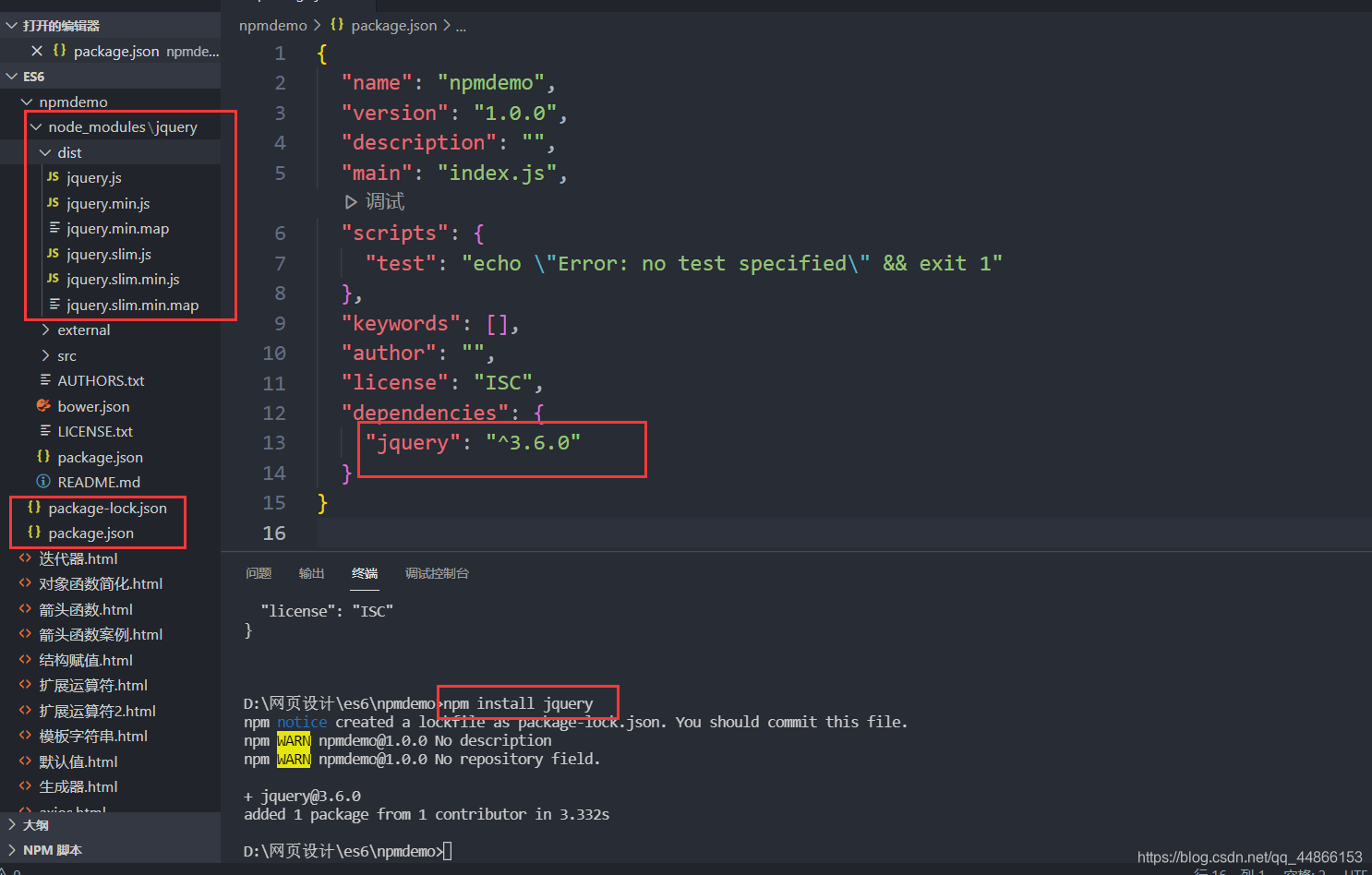
Task: Click the JS icon beside jquery.min.js
Action: coord(54,202)
